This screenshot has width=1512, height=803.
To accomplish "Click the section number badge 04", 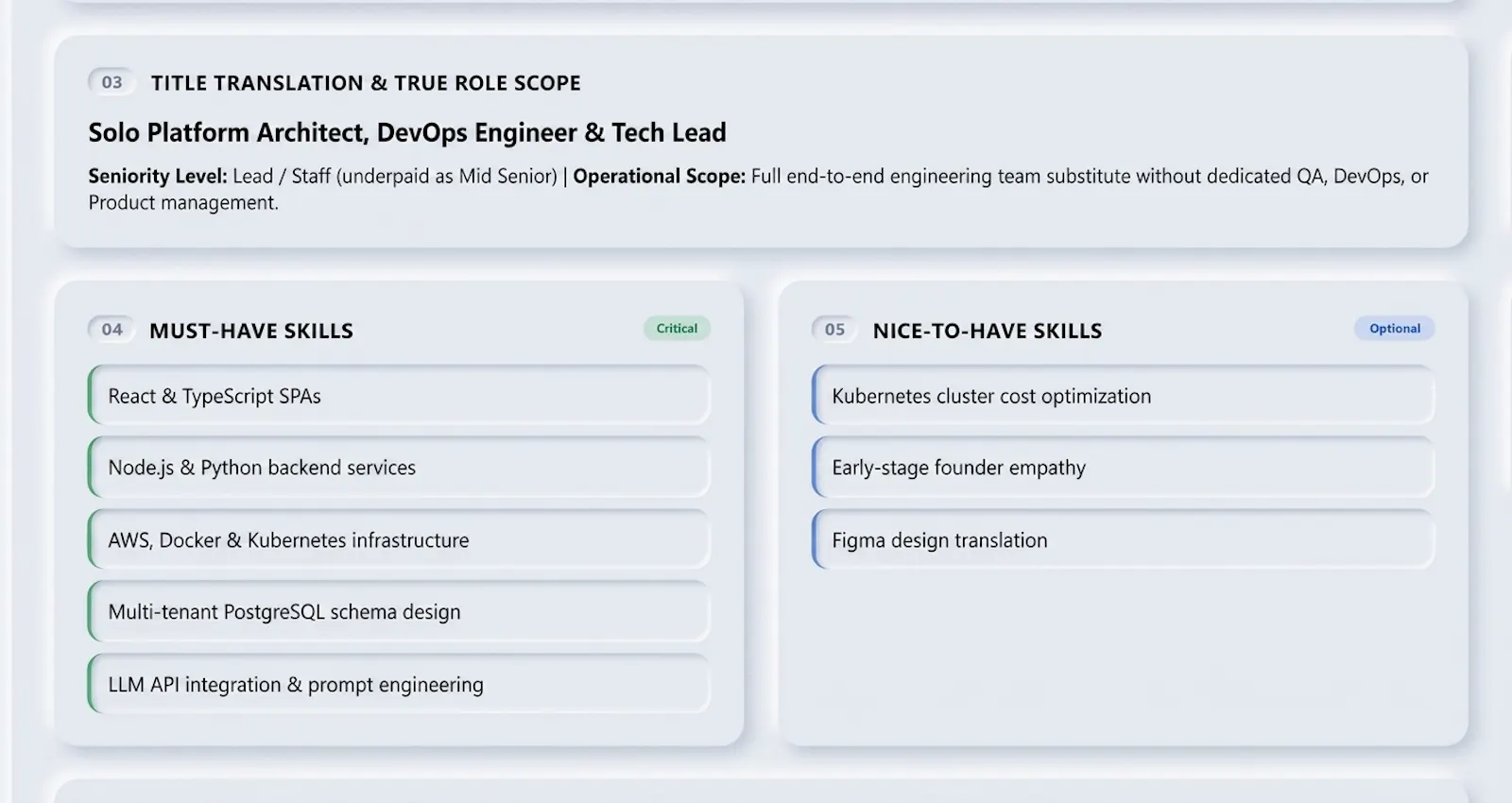I will [112, 329].
